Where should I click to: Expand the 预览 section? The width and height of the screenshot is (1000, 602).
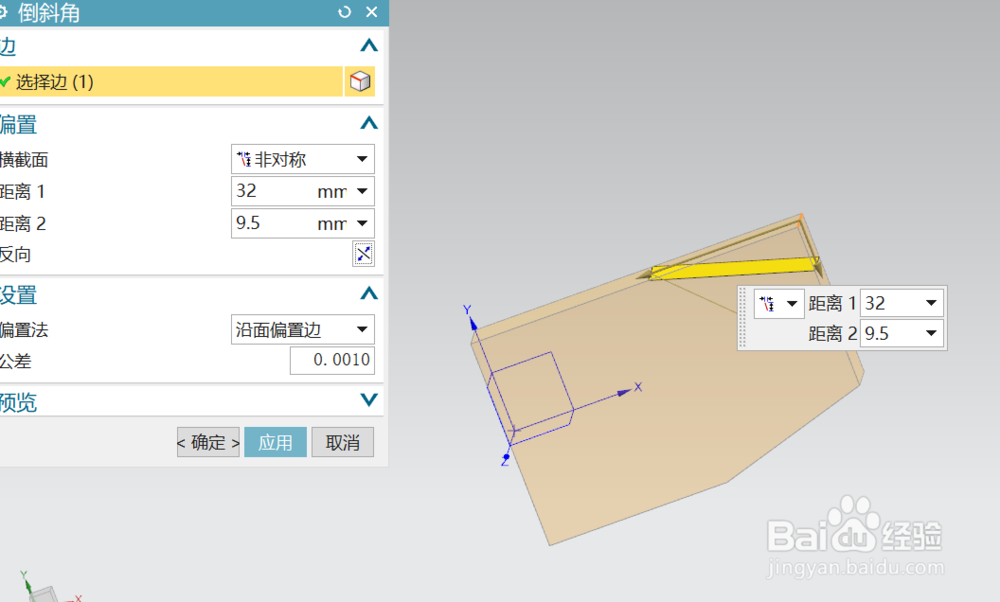pyautogui.click(x=369, y=400)
